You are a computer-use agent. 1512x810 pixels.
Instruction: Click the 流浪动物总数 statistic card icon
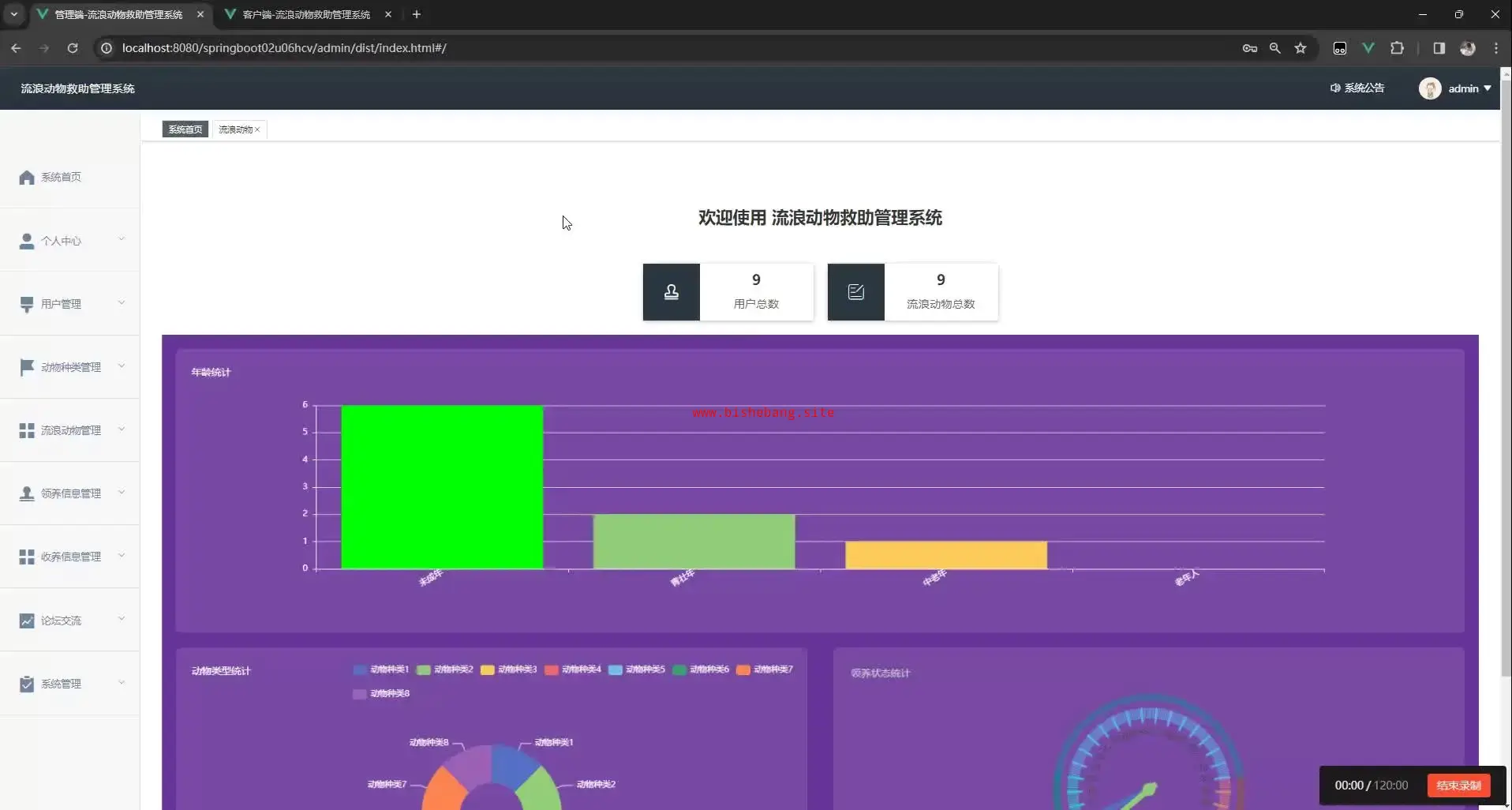(856, 292)
